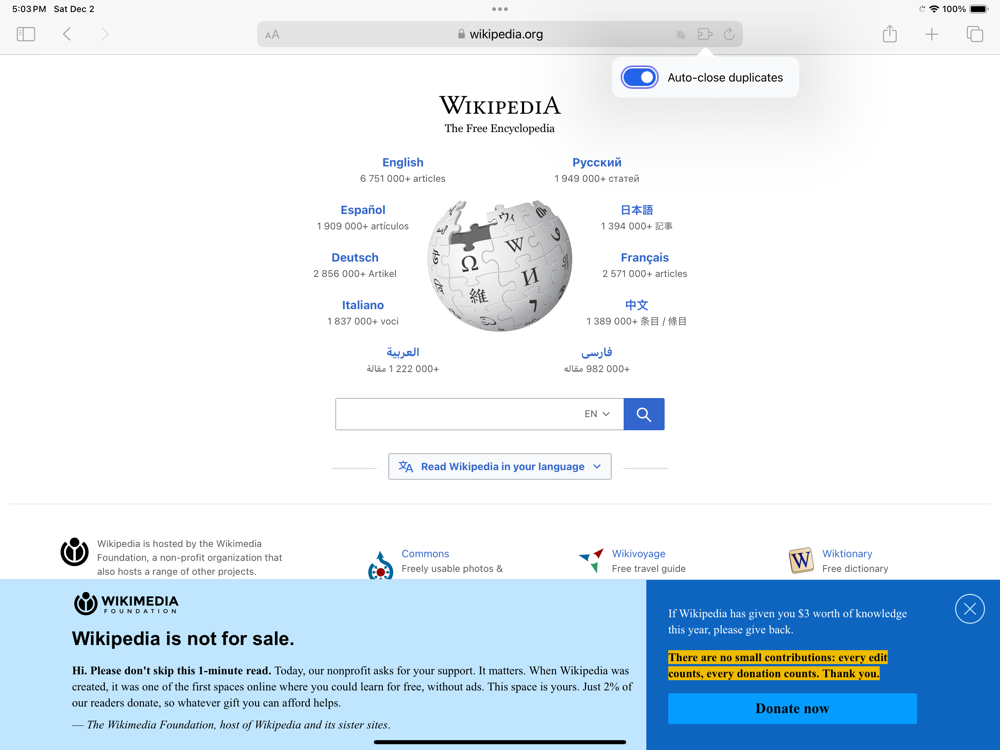Expand Read Wikipedia in your language

click(x=500, y=466)
